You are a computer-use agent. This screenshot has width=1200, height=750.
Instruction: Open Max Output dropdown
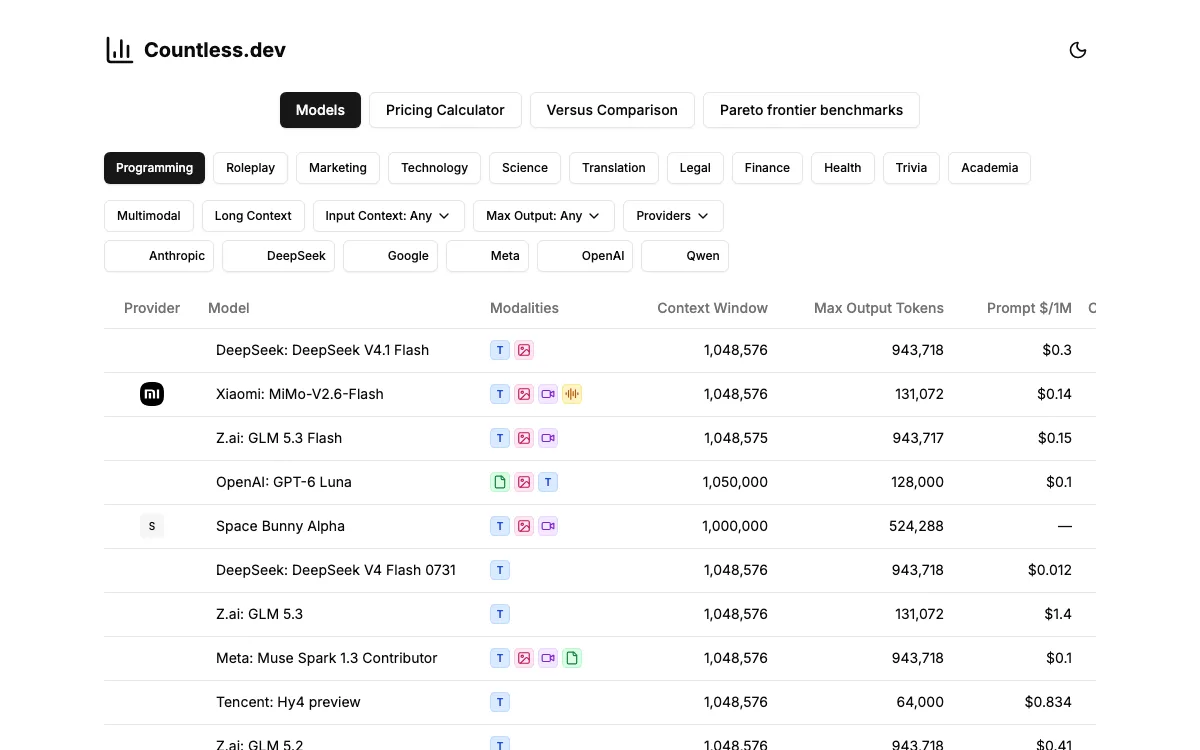pyautogui.click(x=544, y=216)
